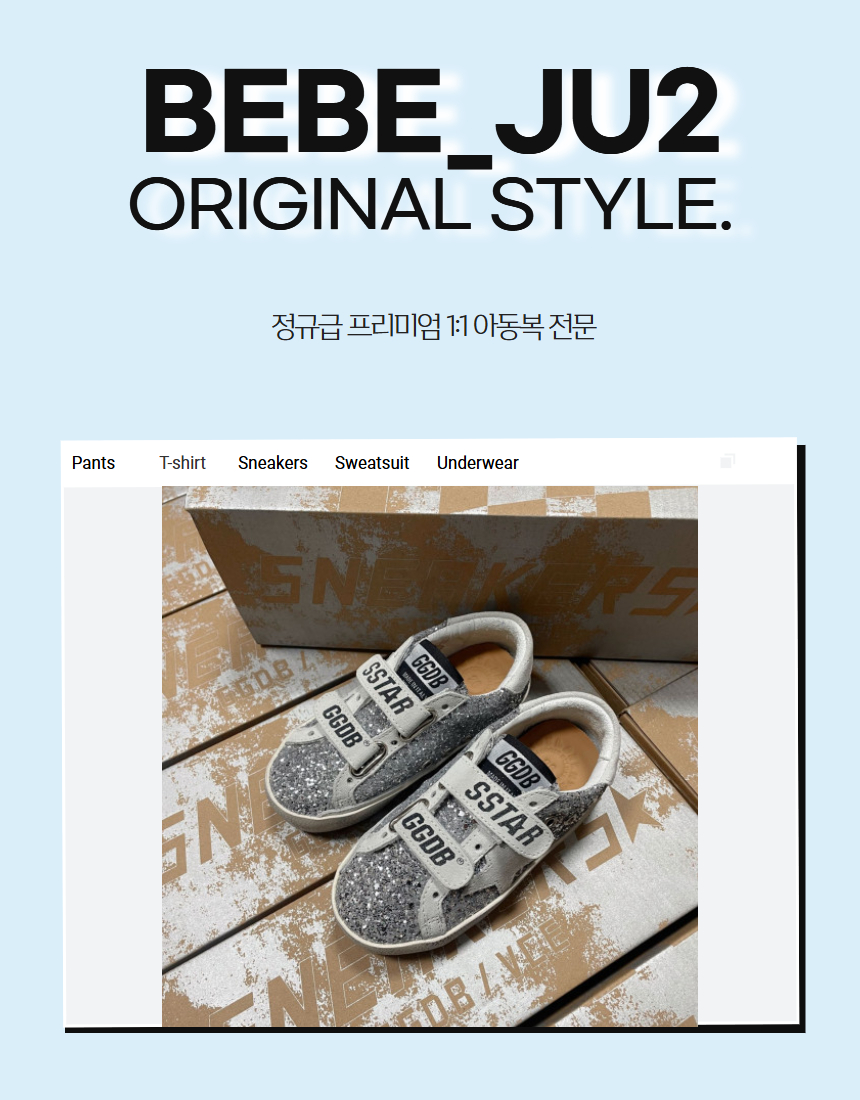Screen dimensions: 860x1100
Task: Click the SSTAR strap on front sneaker
Action: coord(504,812)
